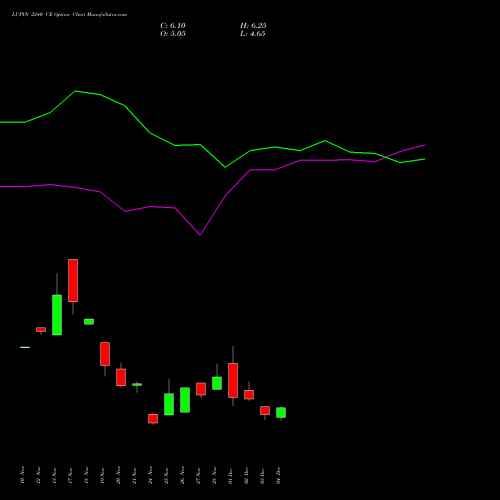Select the tall green candle for 13 Nov

(x=57, y=315)
